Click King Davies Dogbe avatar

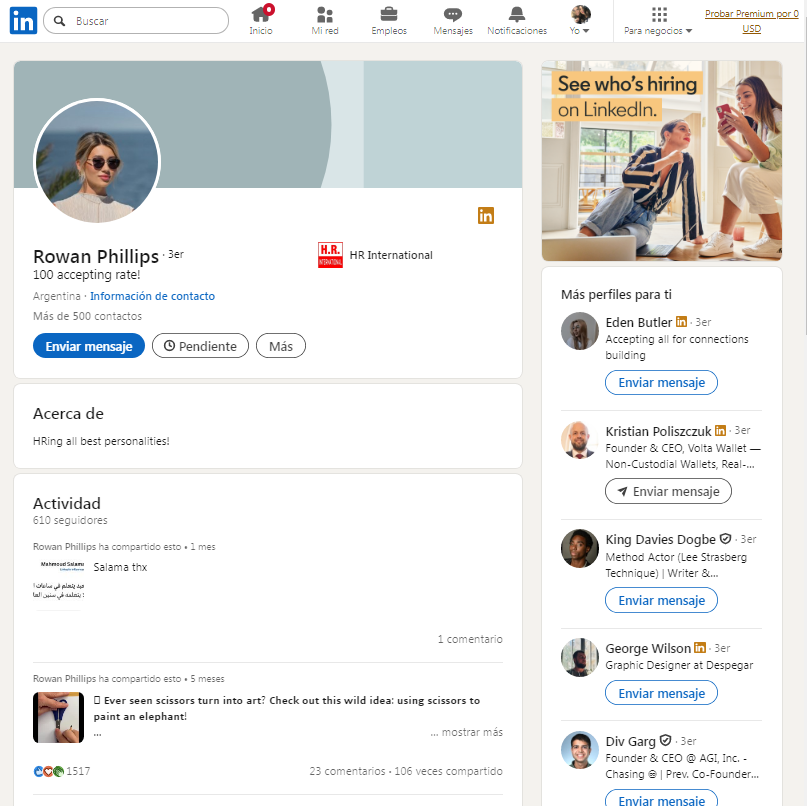[x=580, y=549]
